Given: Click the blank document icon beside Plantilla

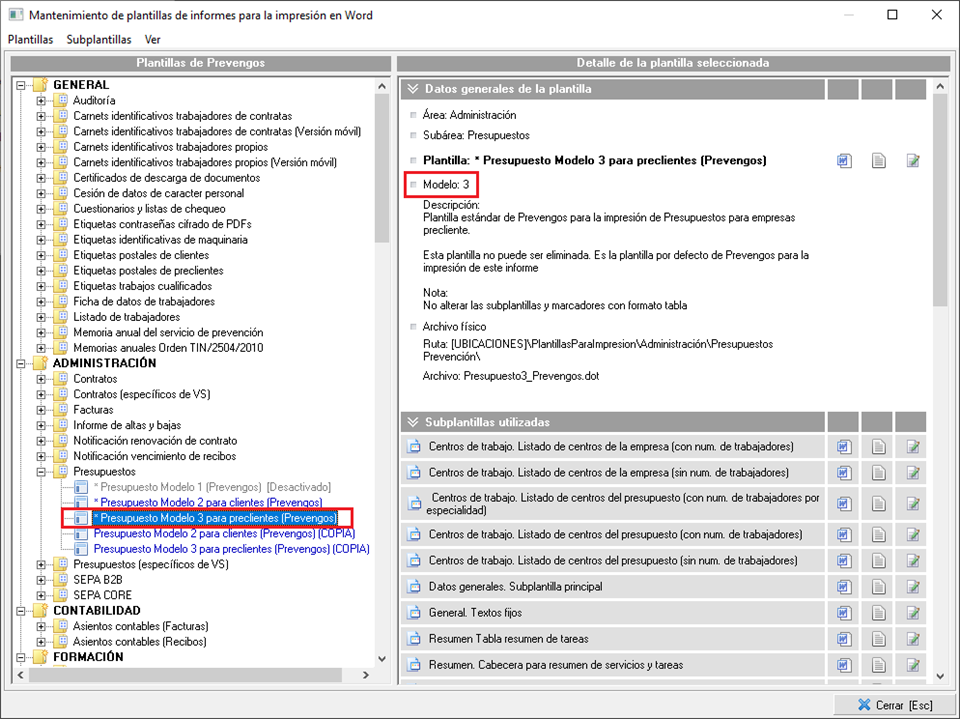Looking at the screenshot, I should pos(878,161).
